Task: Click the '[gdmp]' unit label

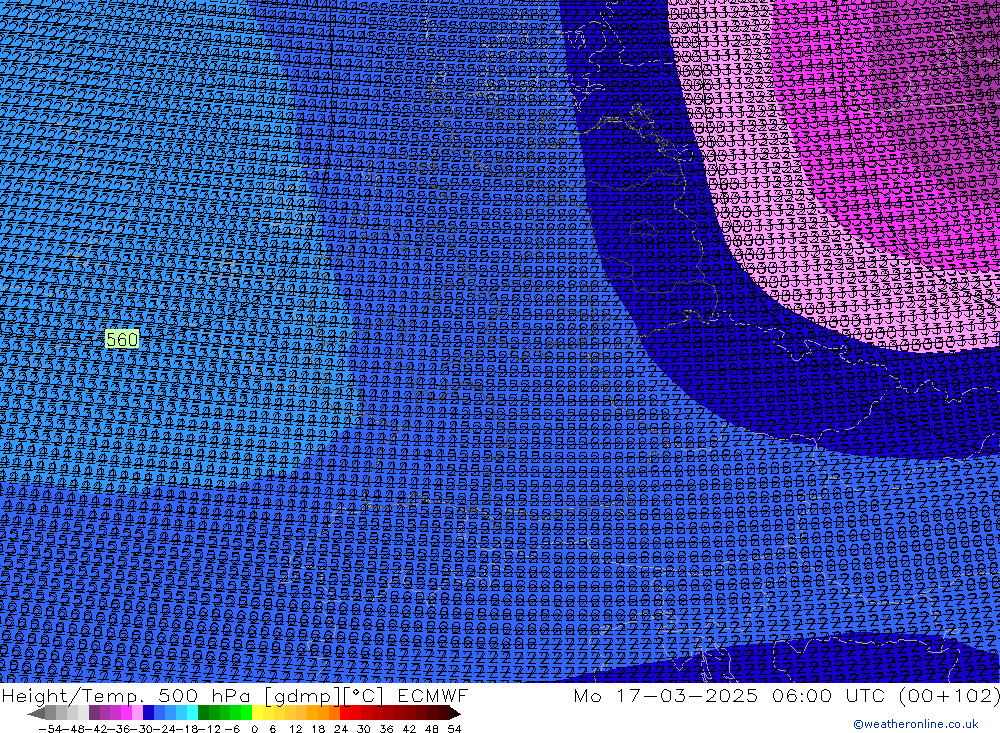Action: pyautogui.click(x=303, y=696)
